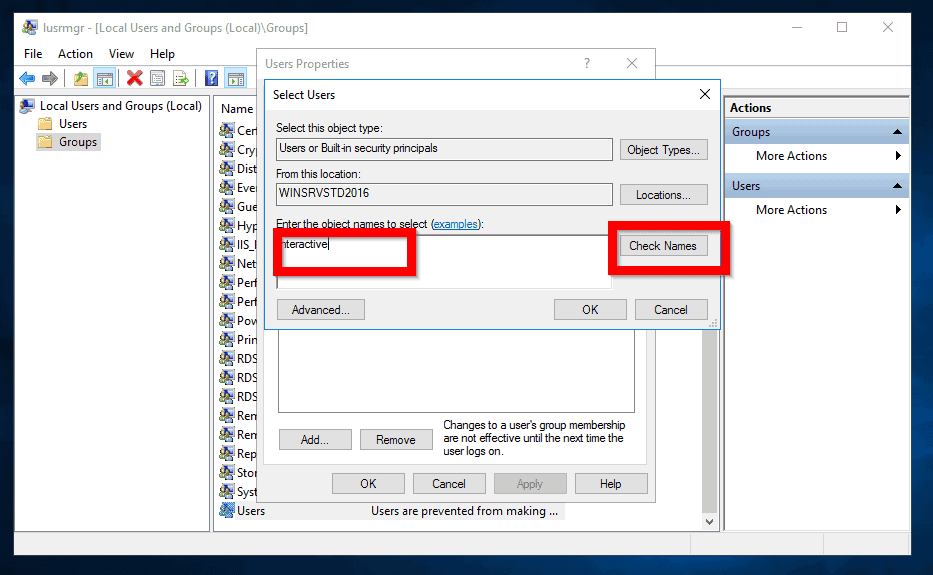Click the icon of the Users group row
The height and width of the screenshot is (575, 933).
pyautogui.click(x=227, y=510)
